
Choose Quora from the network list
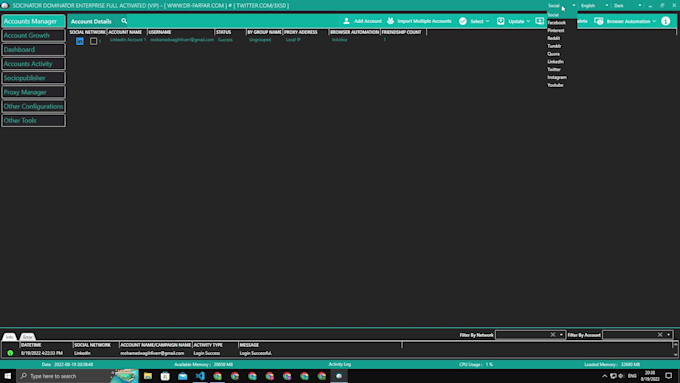[x=553, y=54]
